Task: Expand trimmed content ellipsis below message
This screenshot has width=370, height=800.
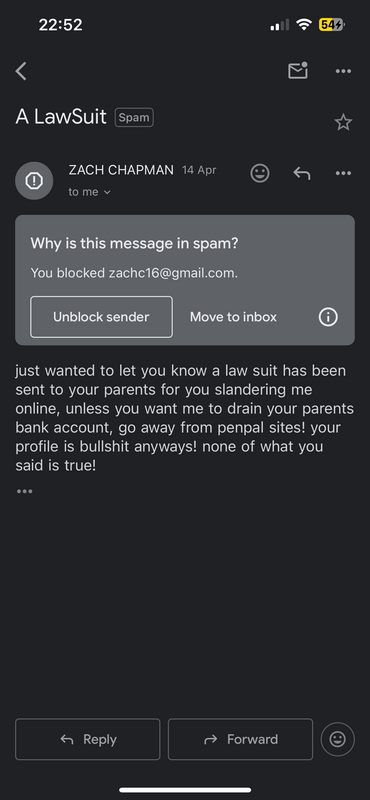Action: (x=24, y=491)
